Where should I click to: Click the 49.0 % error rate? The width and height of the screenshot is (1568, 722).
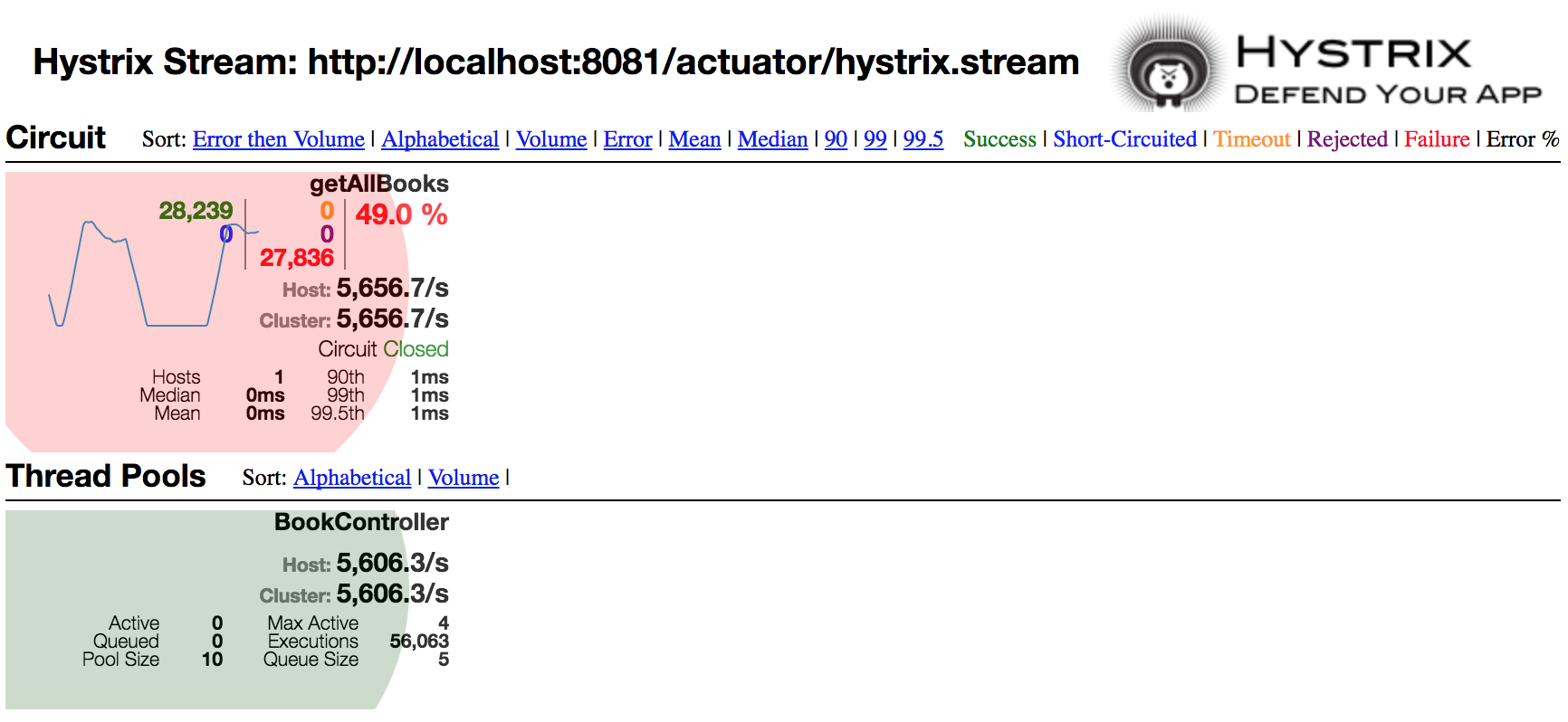(401, 214)
